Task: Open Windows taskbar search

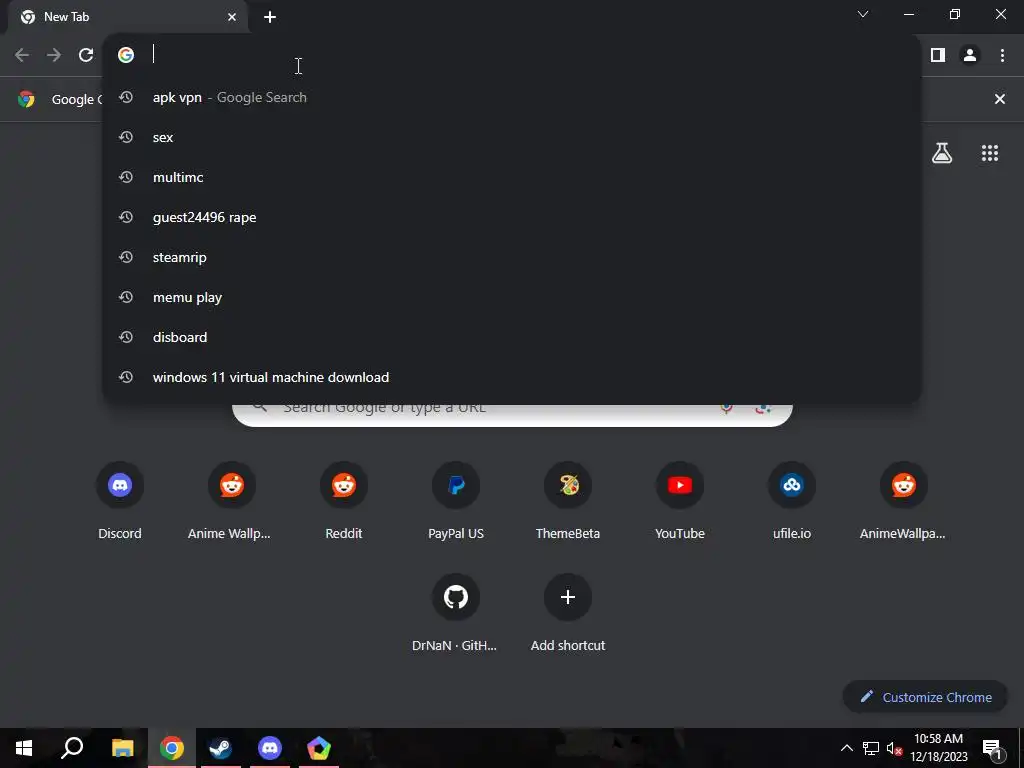Action: click(x=72, y=748)
